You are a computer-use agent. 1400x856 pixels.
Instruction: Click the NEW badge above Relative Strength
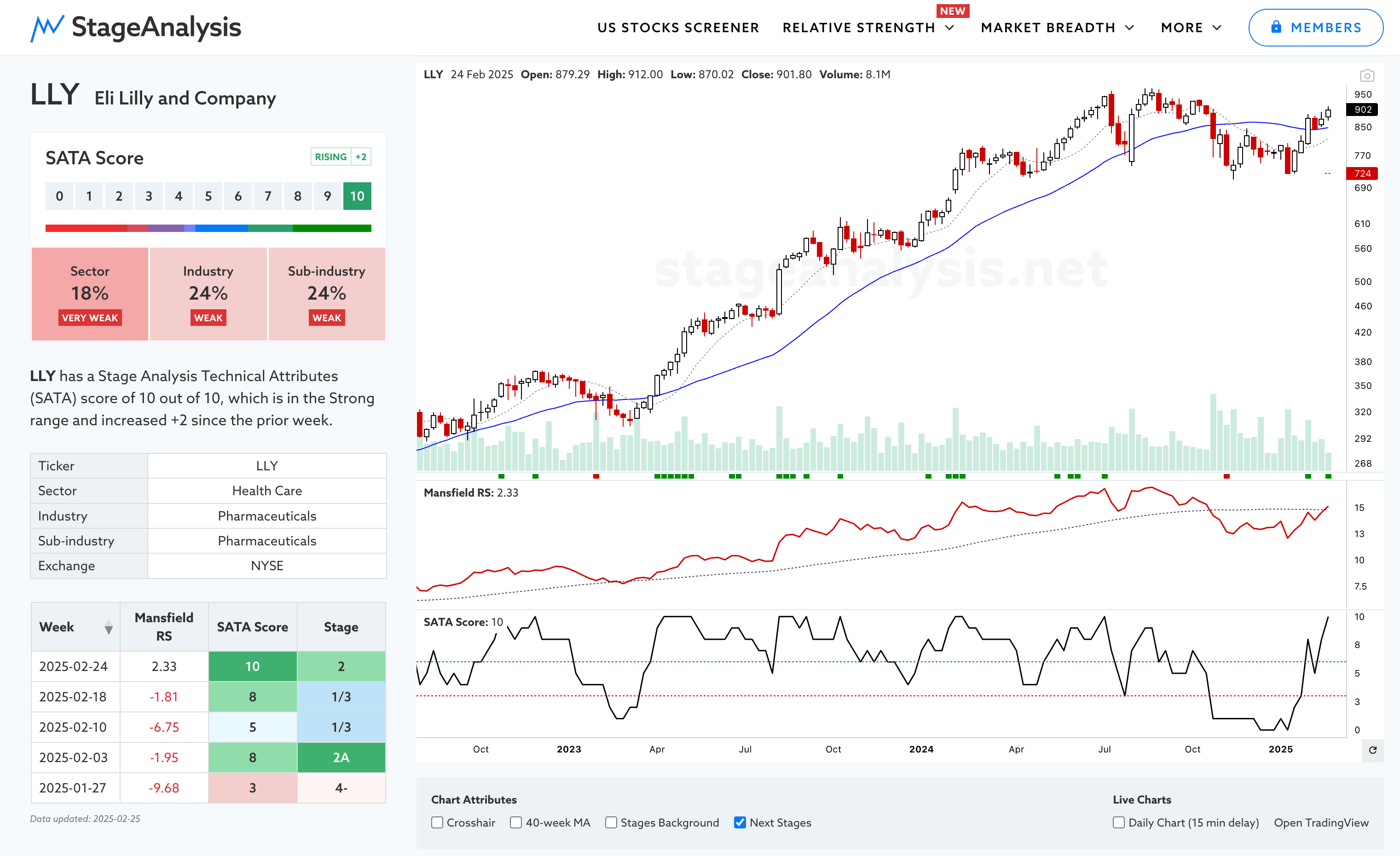pyautogui.click(x=953, y=11)
